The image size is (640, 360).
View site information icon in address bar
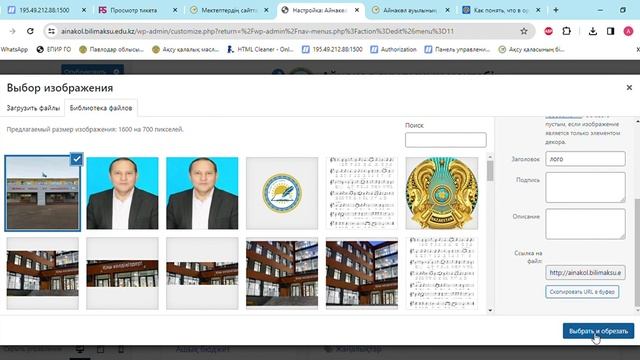point(51,31)
